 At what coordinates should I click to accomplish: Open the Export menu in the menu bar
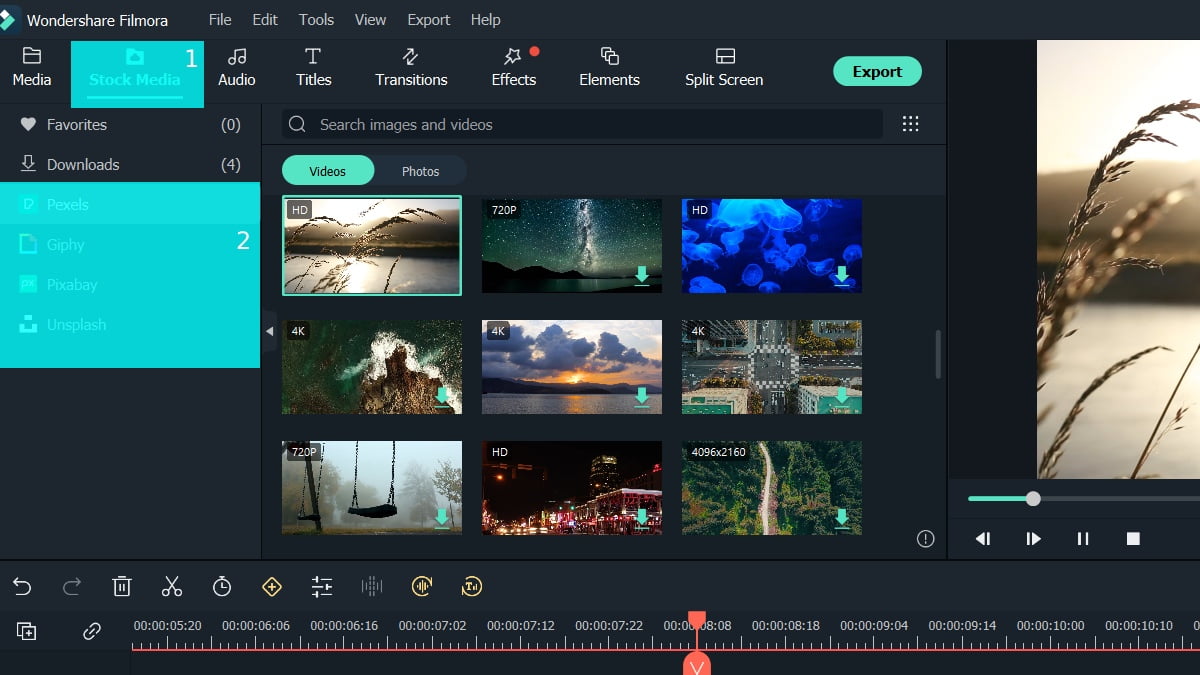(x=428, y=19)
